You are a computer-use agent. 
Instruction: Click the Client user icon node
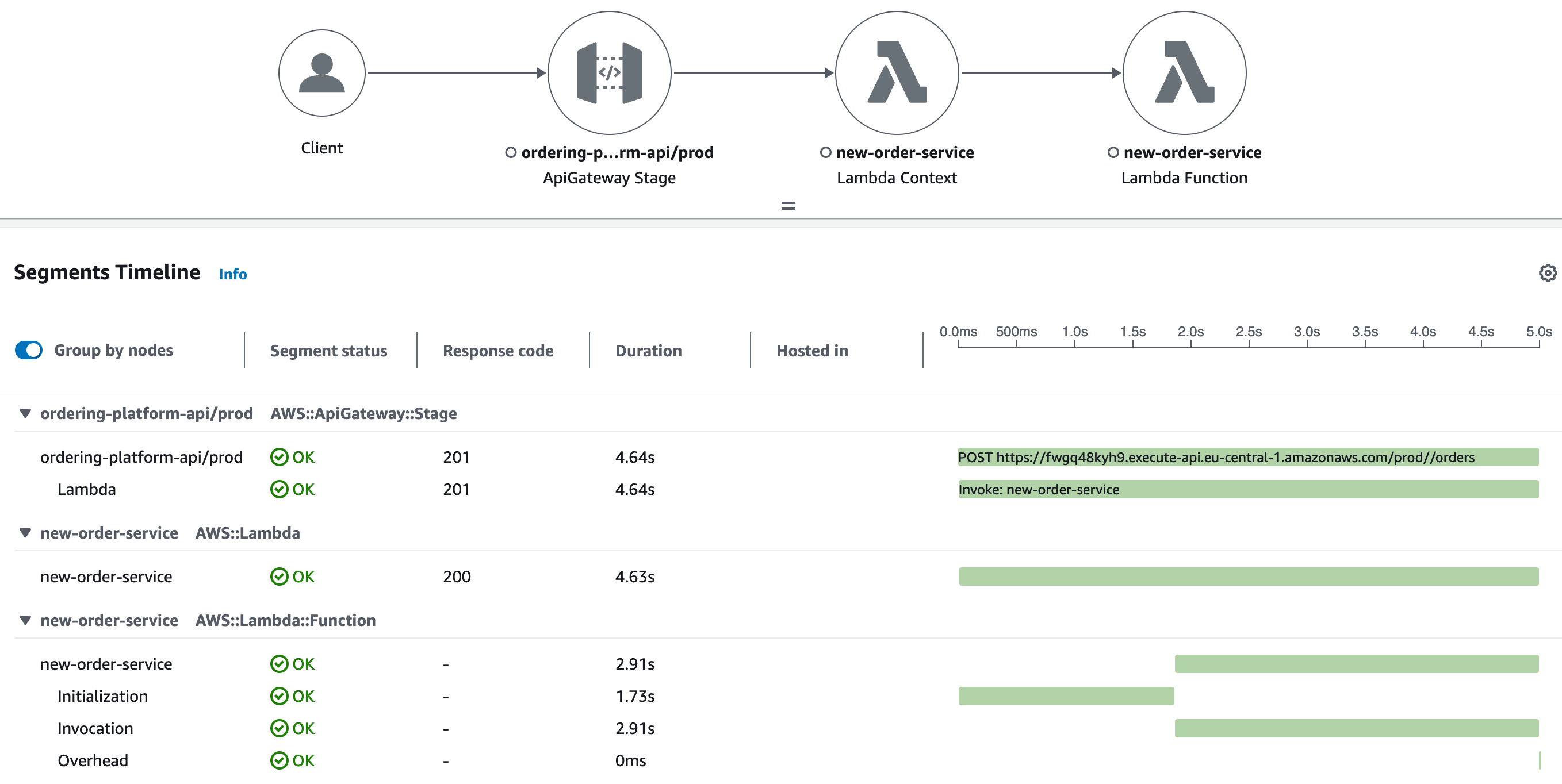[321, 74]
